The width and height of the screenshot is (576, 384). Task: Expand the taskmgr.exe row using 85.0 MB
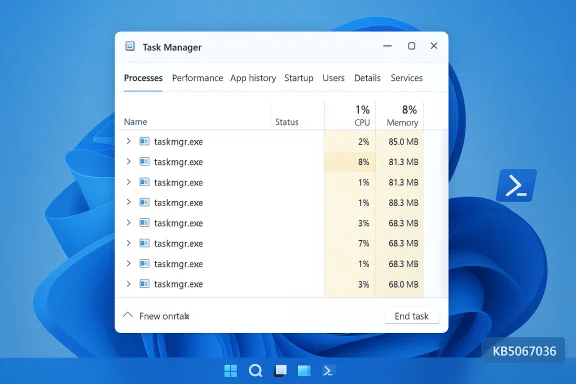click(x=129, y=141)
